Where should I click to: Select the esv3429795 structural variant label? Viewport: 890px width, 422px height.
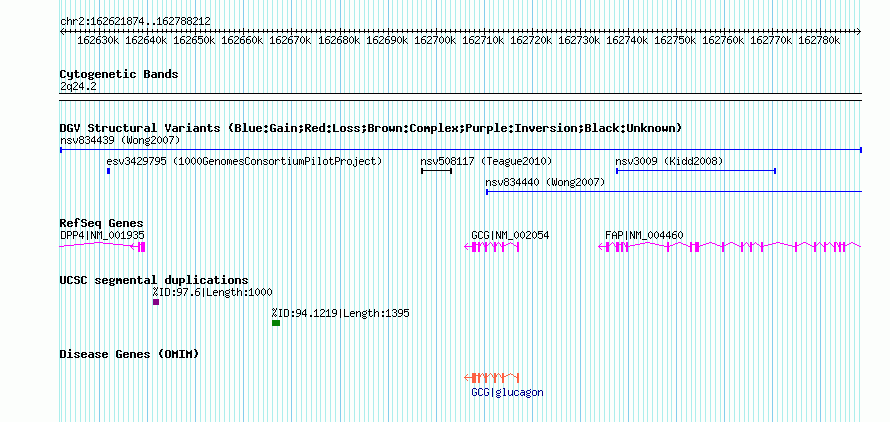click(244, 161)
